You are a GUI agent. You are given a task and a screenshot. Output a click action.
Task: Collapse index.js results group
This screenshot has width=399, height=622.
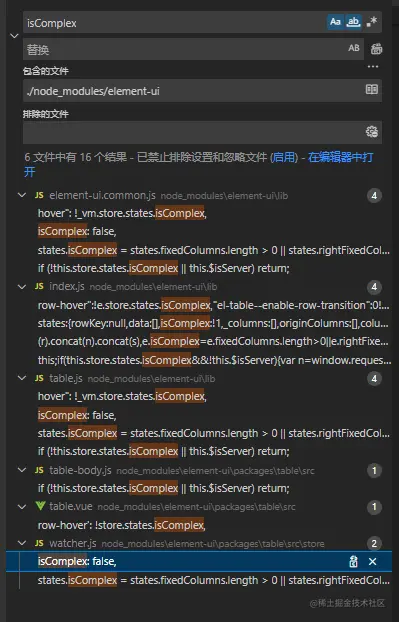tap(22, 286)
